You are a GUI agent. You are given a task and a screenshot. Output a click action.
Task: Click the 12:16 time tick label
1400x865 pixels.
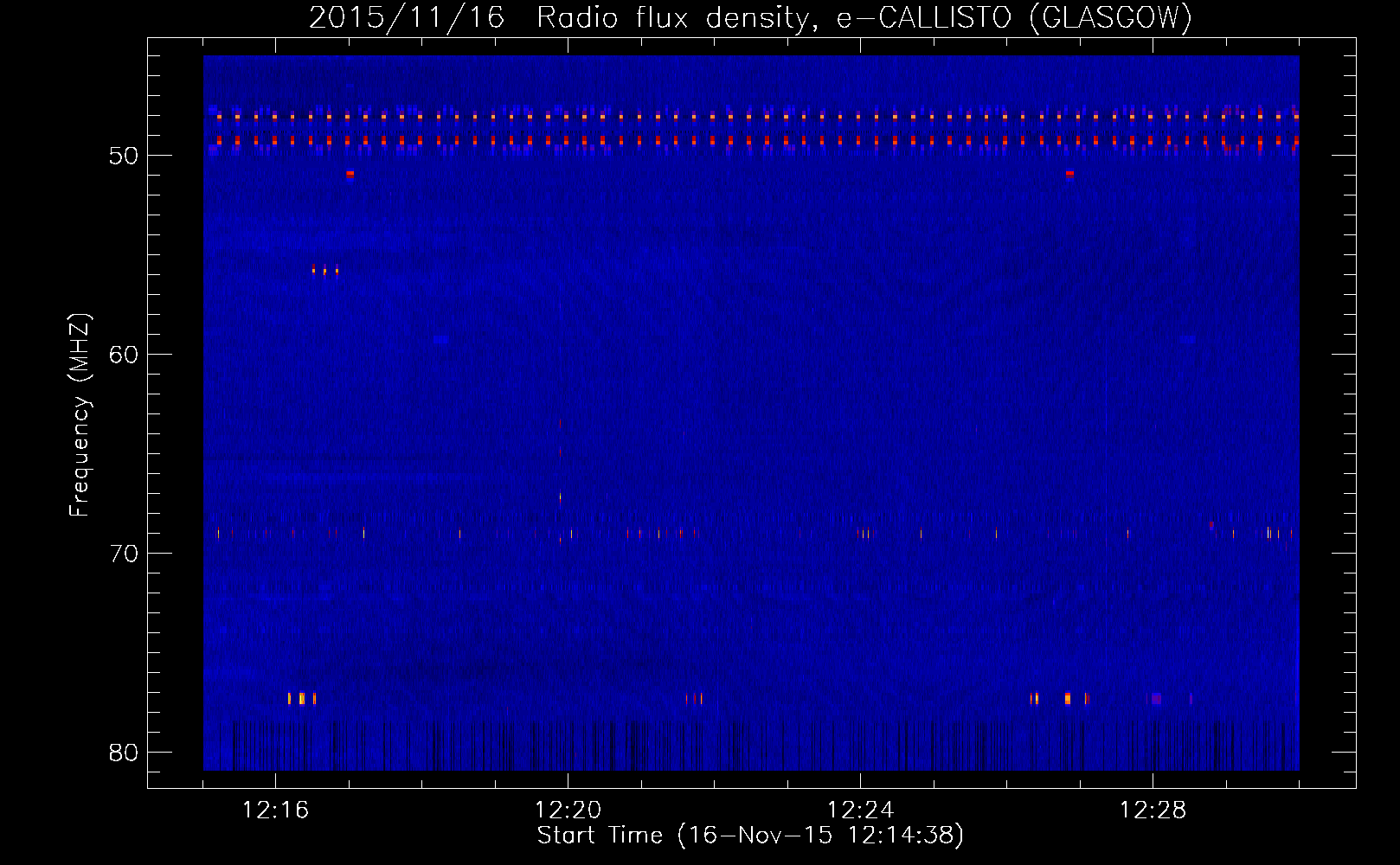coord(275,810)
